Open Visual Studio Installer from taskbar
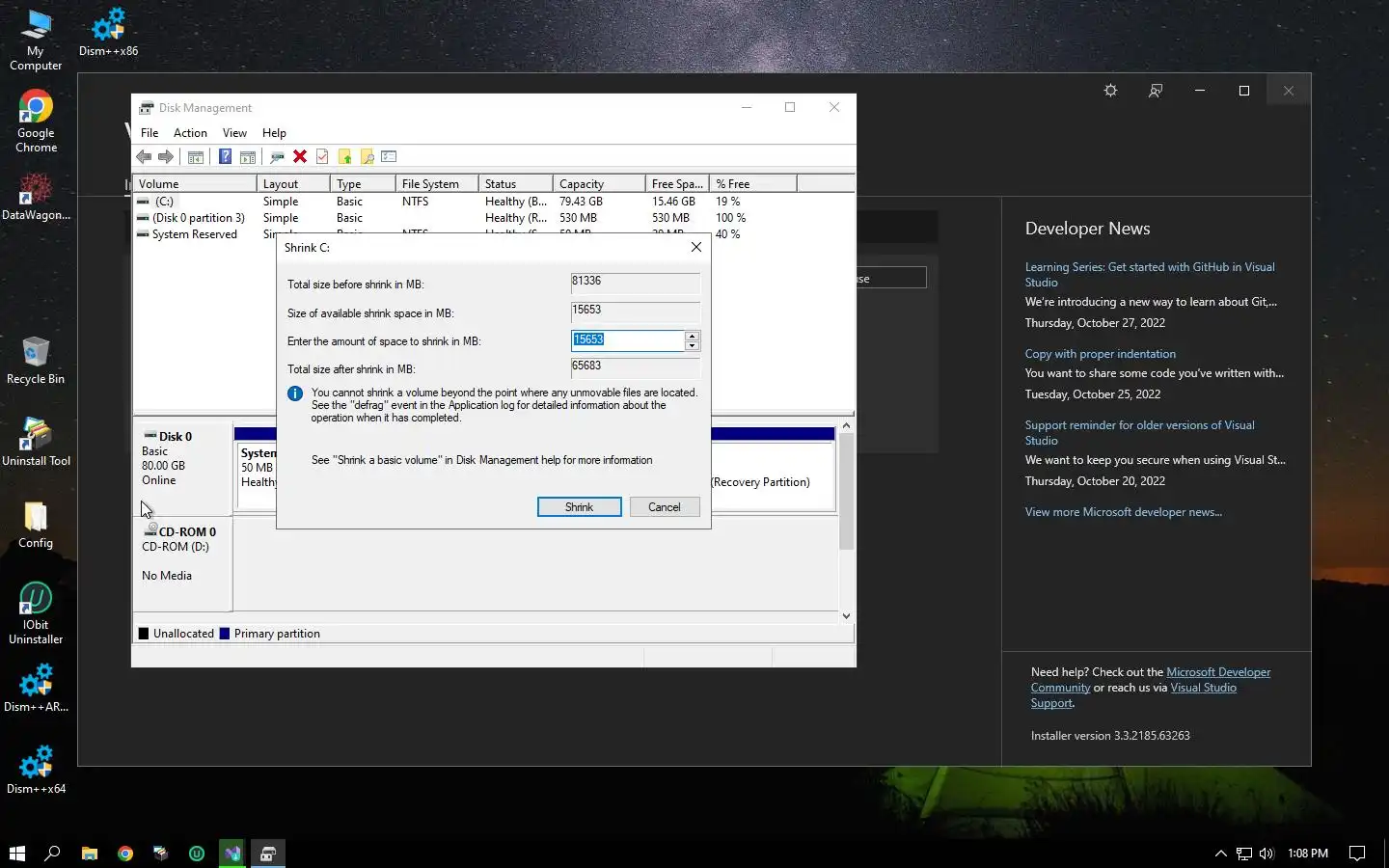This screenshot has width=1389, height=868. (x=232, y=853)
